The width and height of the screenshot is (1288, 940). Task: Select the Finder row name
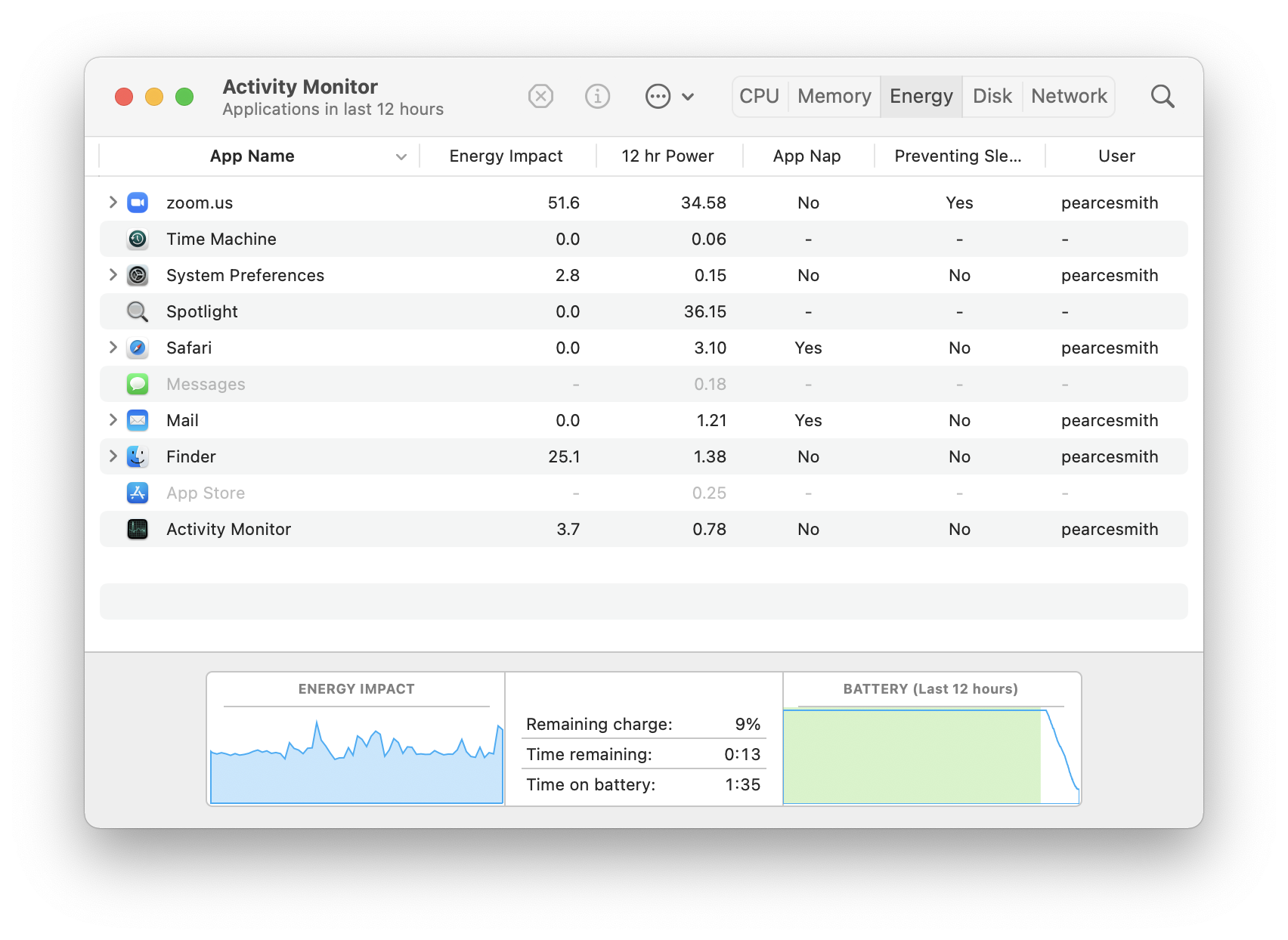191,456
